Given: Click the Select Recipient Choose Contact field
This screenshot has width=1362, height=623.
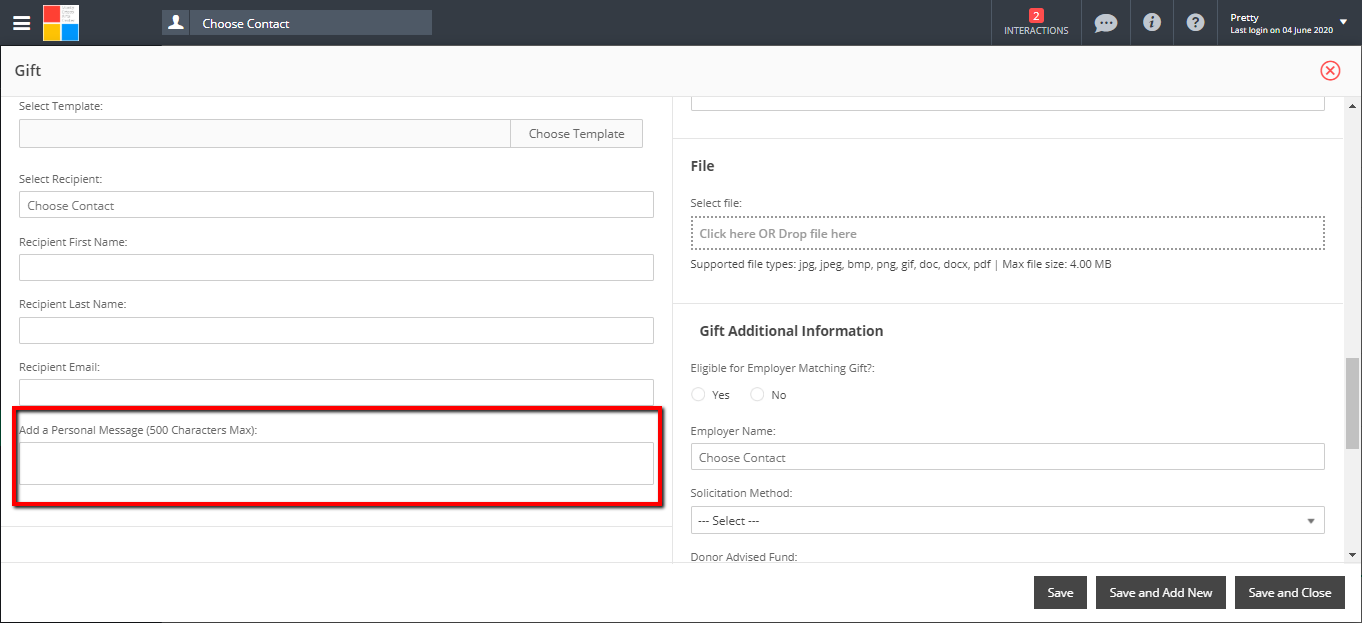Looking at the screenshot, I should tap(336, 205).
